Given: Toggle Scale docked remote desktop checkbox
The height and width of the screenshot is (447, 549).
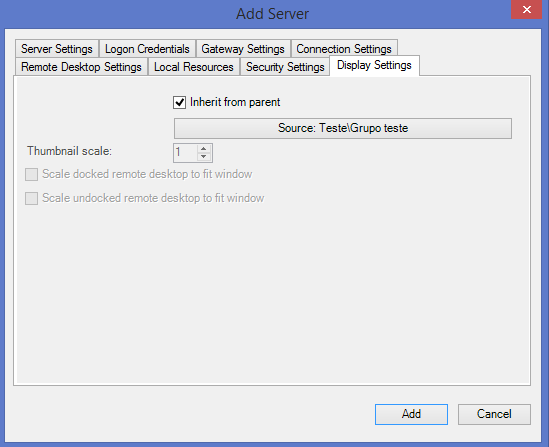Looking at the screenshot, I should (x=32, y=174).
